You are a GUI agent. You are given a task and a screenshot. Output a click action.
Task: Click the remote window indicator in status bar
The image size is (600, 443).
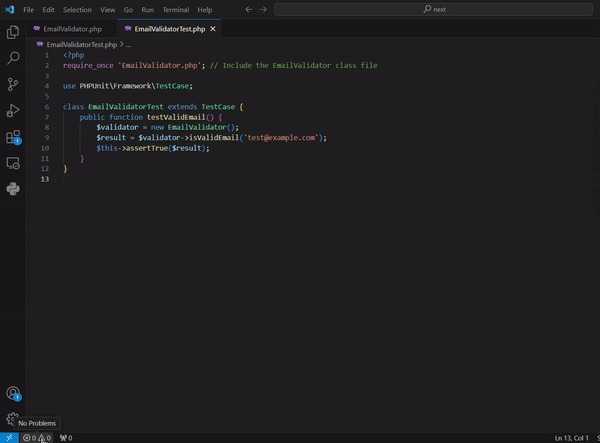[x=9, y=438]
